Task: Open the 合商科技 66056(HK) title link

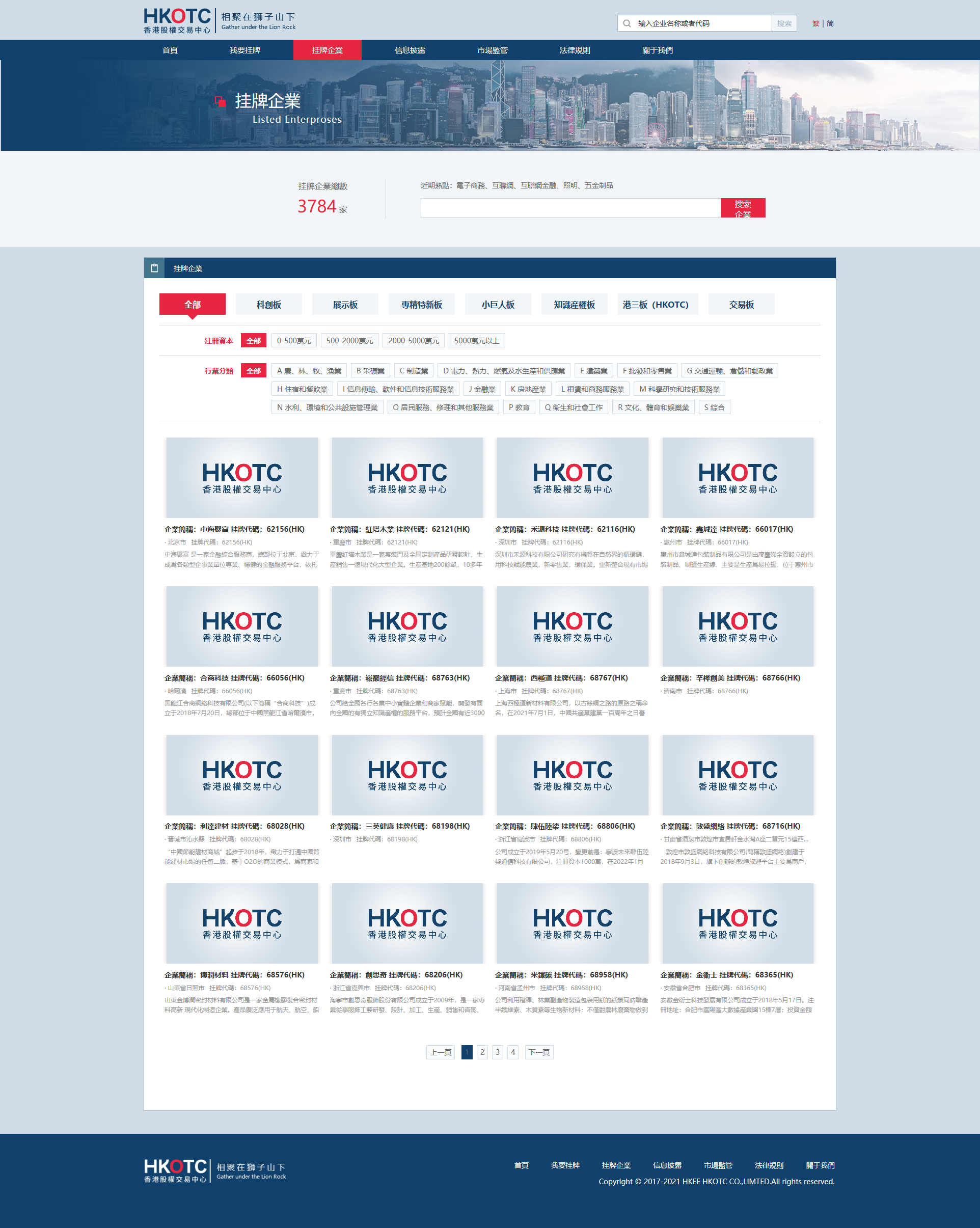Action: tap(235, 678)
